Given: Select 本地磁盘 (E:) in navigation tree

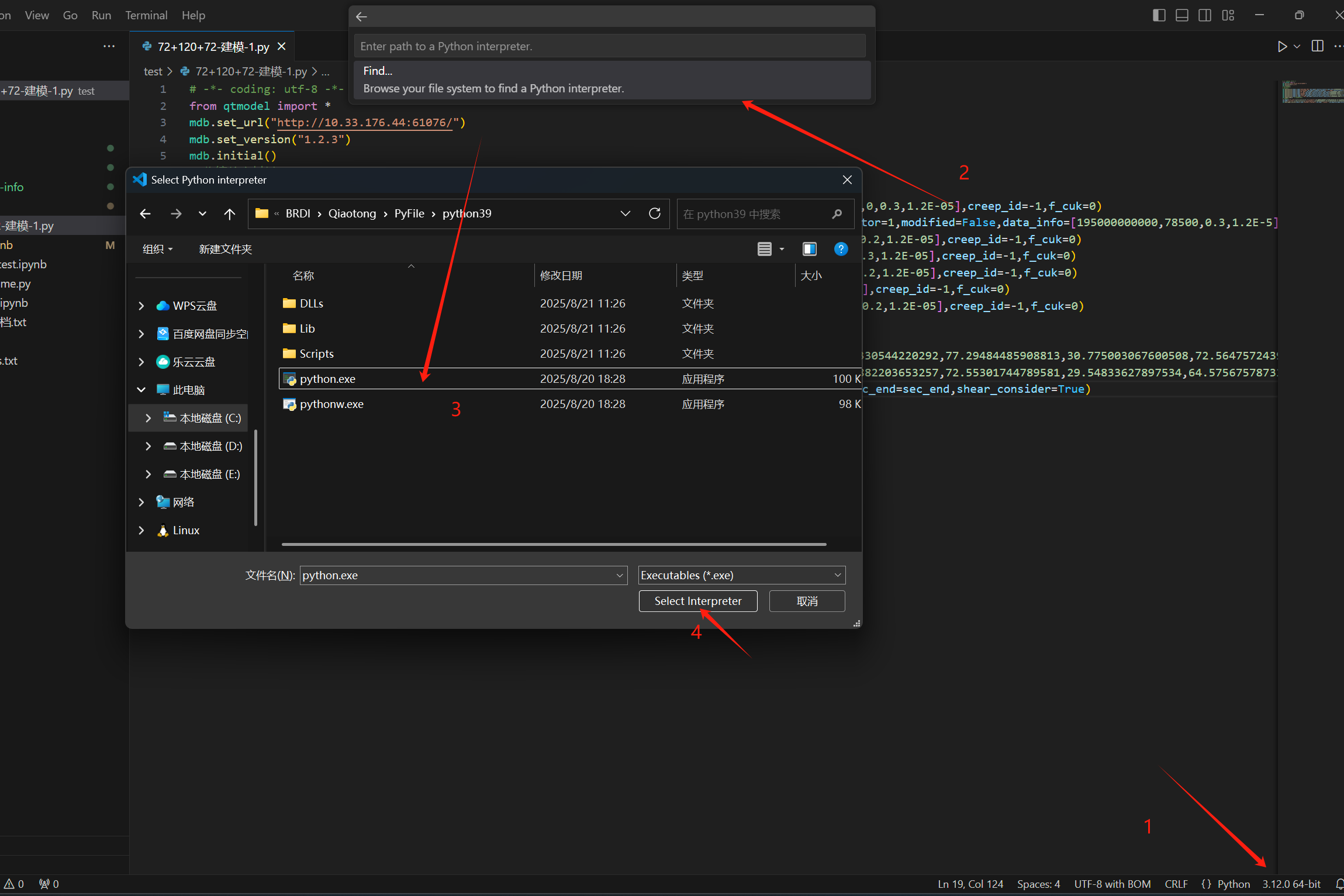Looking at the screenshot, I should pos(202,474).
